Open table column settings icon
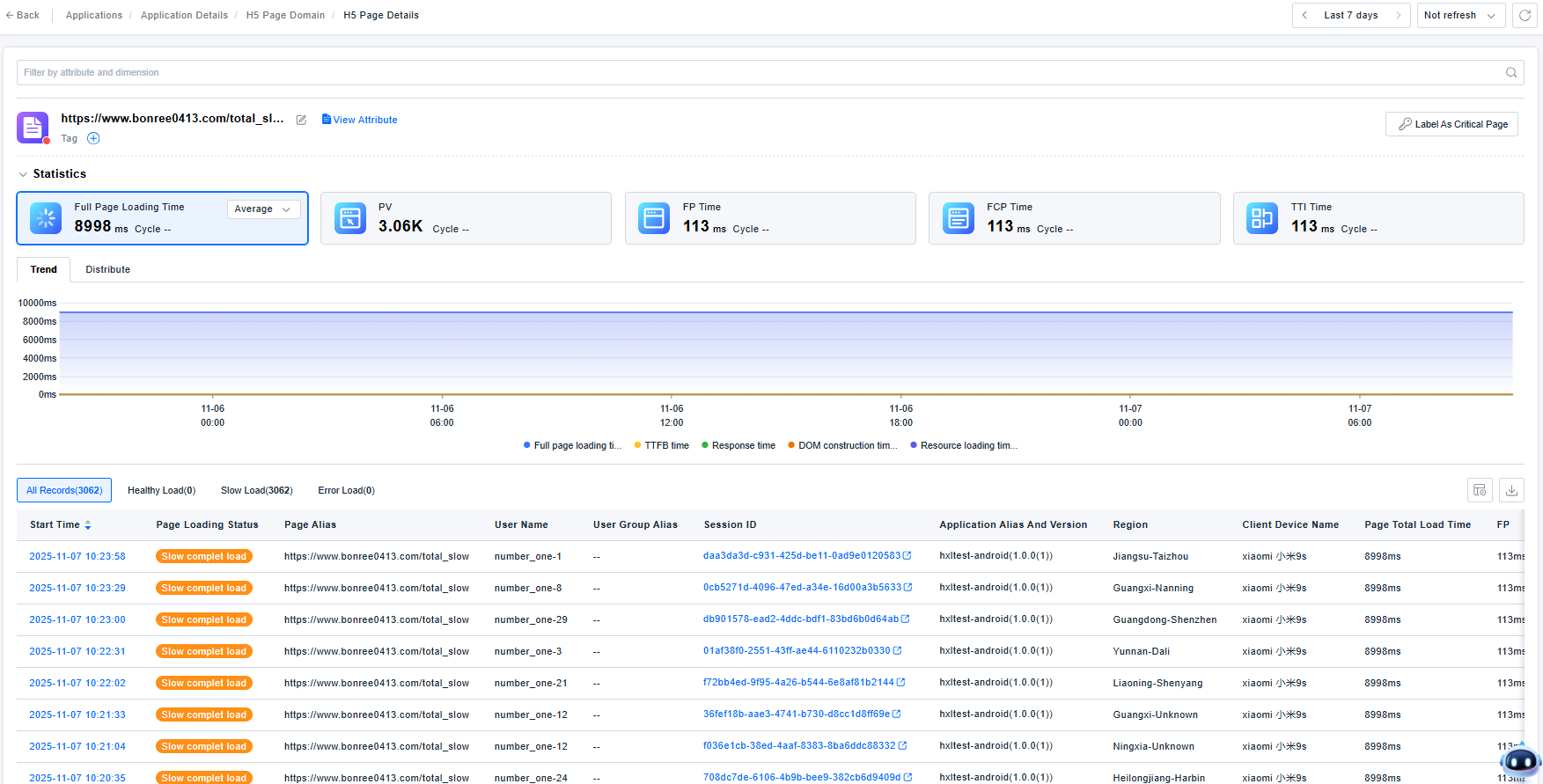The width and height of the screenshot is (1543, 784). 1480,490
